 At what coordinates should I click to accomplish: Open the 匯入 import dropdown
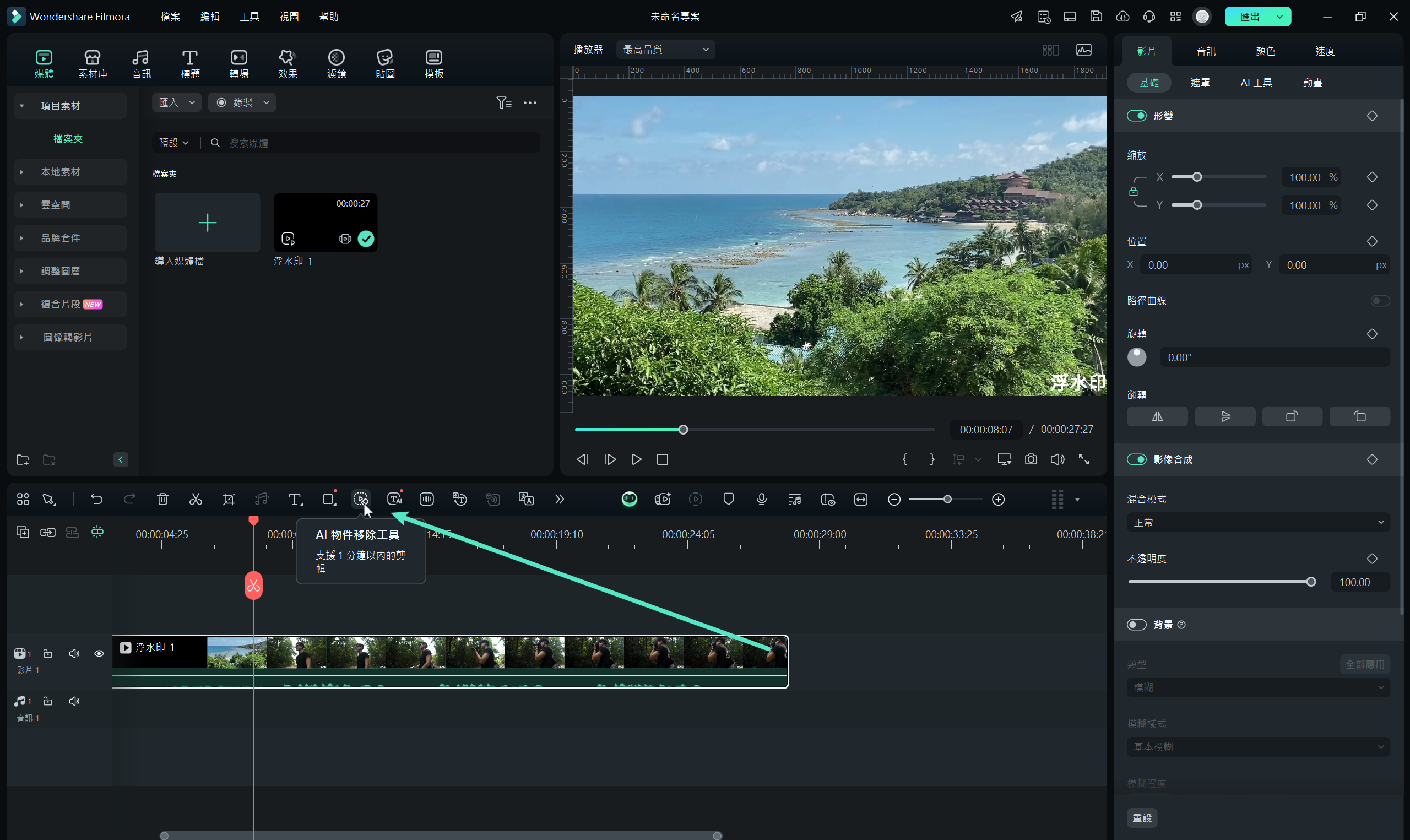point(177,102)
